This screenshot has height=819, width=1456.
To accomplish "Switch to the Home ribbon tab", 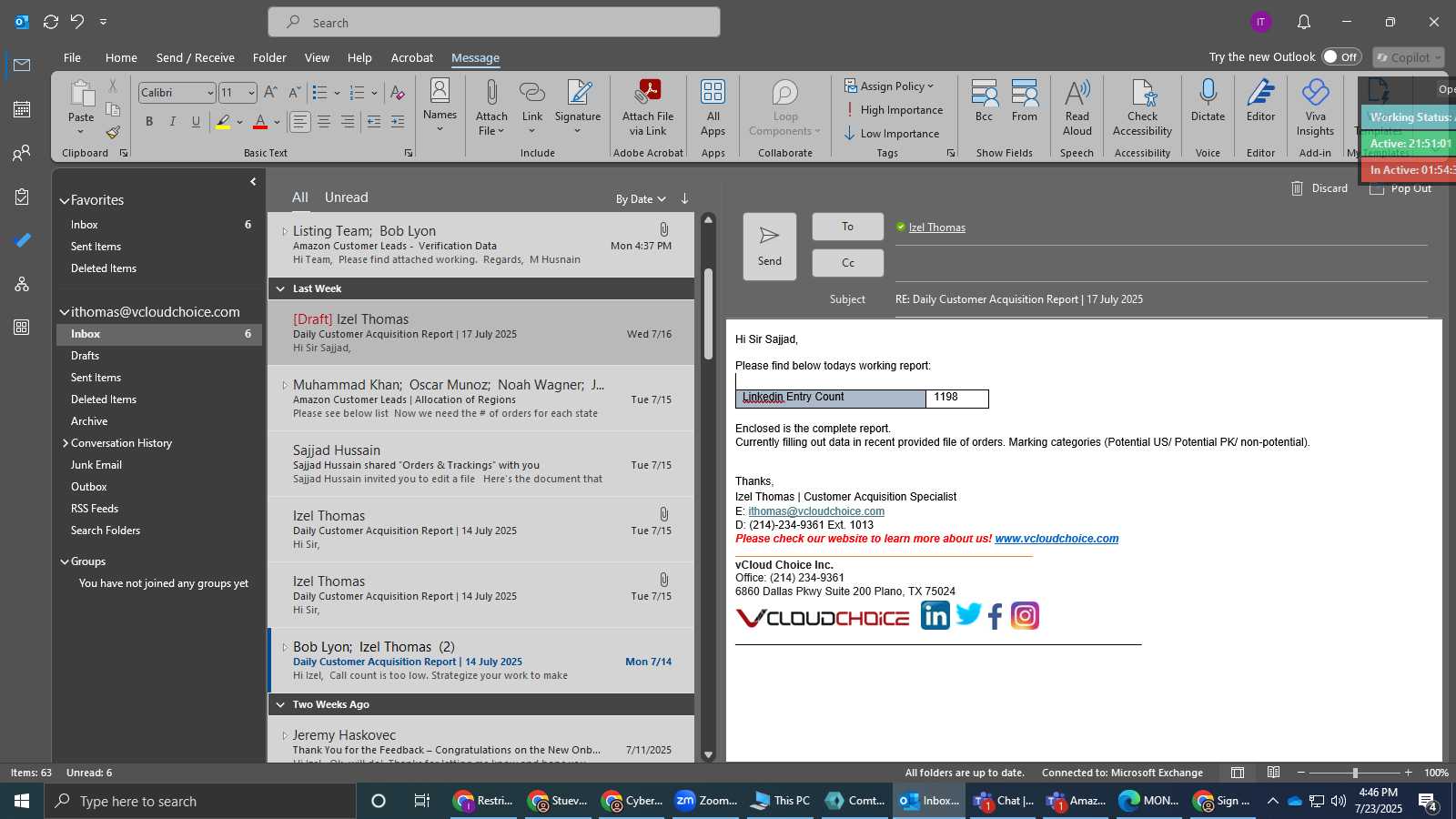I will point(121,57).
